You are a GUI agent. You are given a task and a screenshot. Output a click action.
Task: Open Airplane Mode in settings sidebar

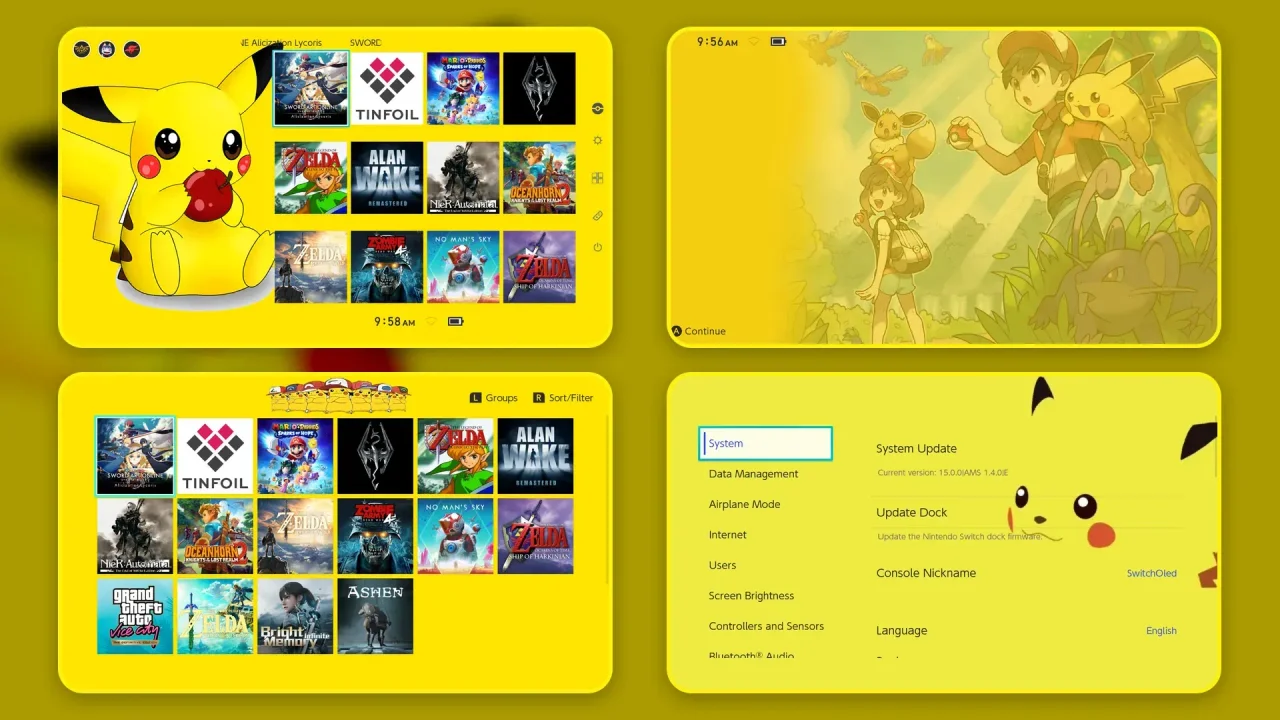pos(744,504)
